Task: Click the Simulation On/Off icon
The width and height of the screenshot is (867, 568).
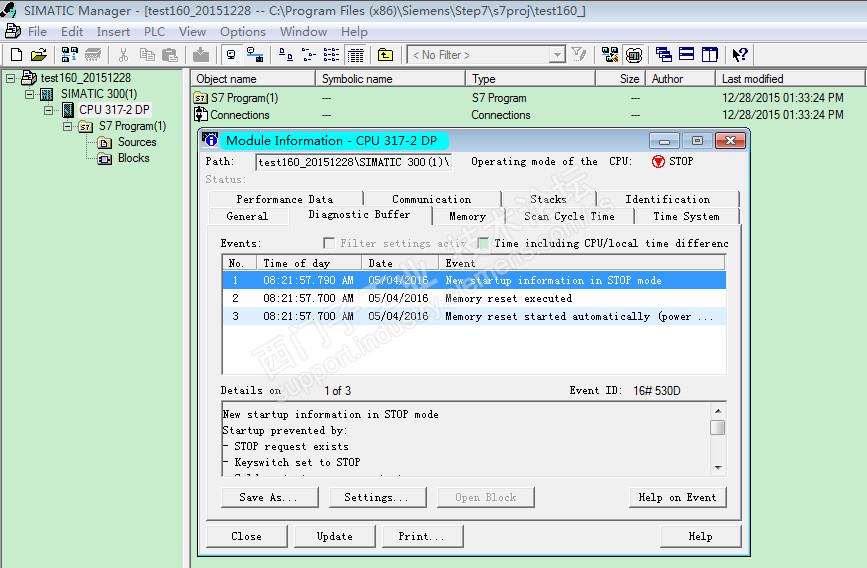Action: 634,55
